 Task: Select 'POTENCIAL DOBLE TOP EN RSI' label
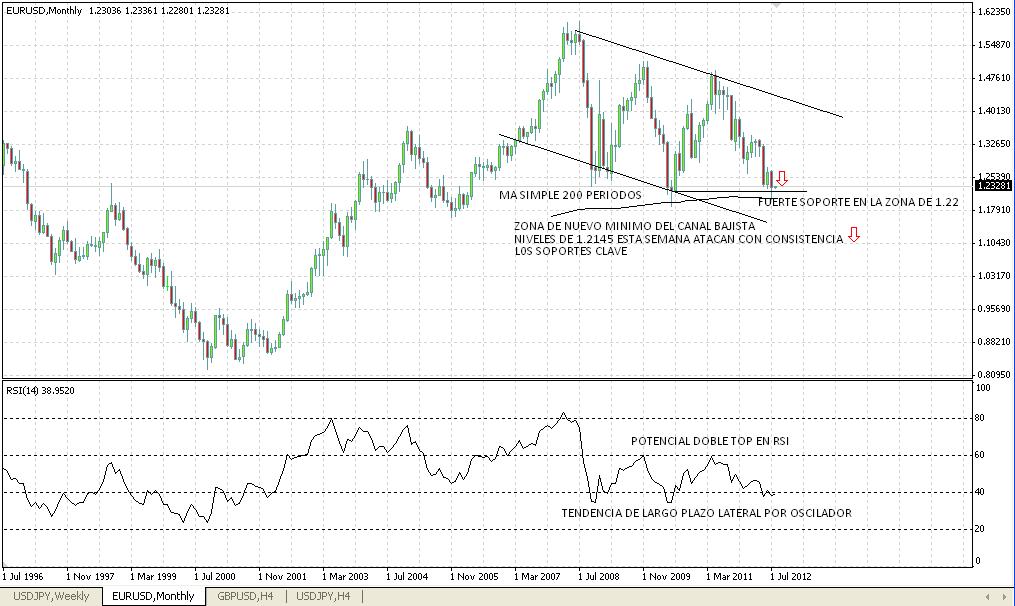tap(710, 441)
